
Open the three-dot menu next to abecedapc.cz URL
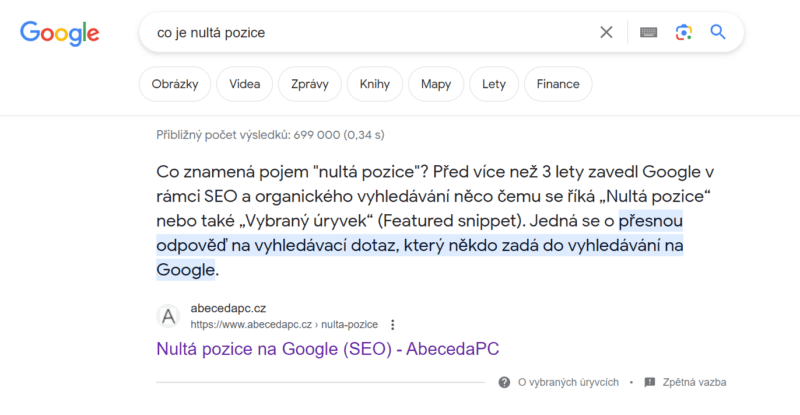[x=392, y=325]
